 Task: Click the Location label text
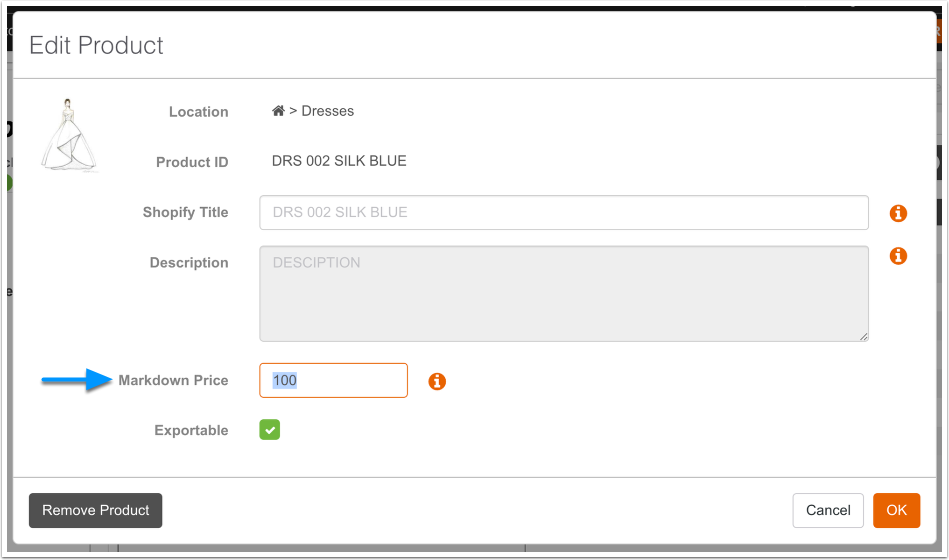pyautogui.click(x=198, y=112)
